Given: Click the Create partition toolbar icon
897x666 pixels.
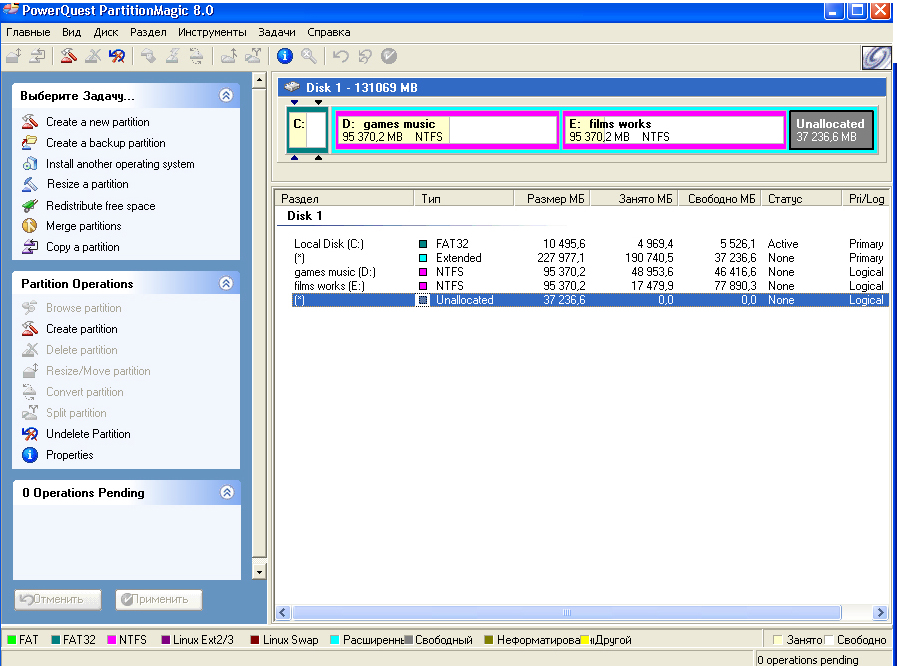Looking at the screenshot, I should 67,56.
